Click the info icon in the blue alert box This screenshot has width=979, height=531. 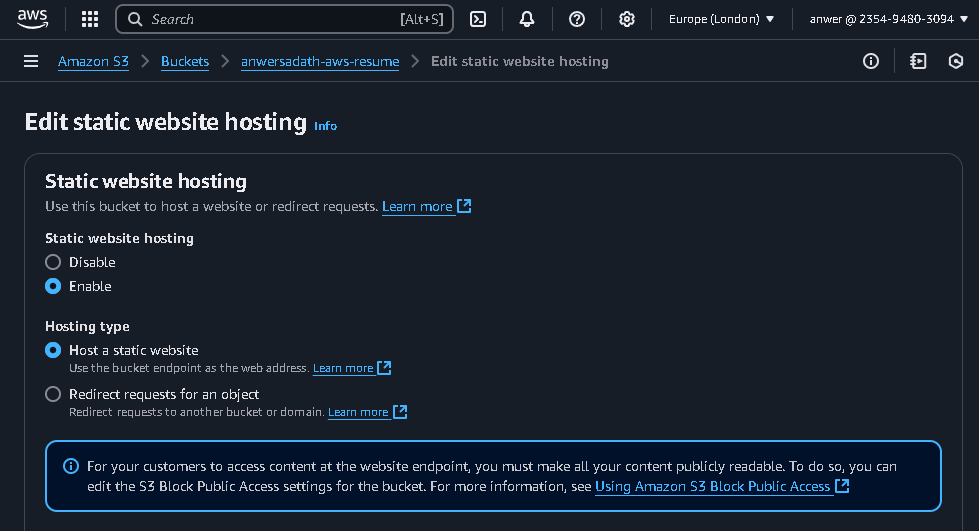point(71,466)
